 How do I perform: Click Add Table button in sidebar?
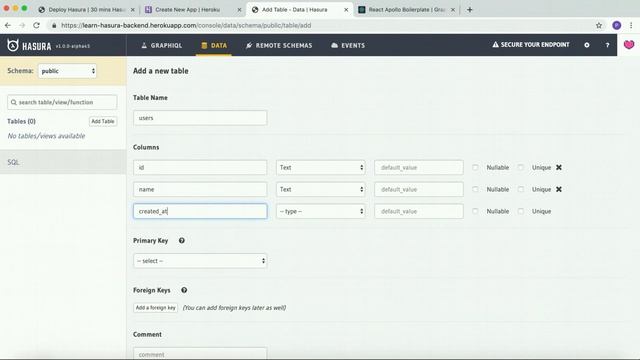(x=103, y=121)
